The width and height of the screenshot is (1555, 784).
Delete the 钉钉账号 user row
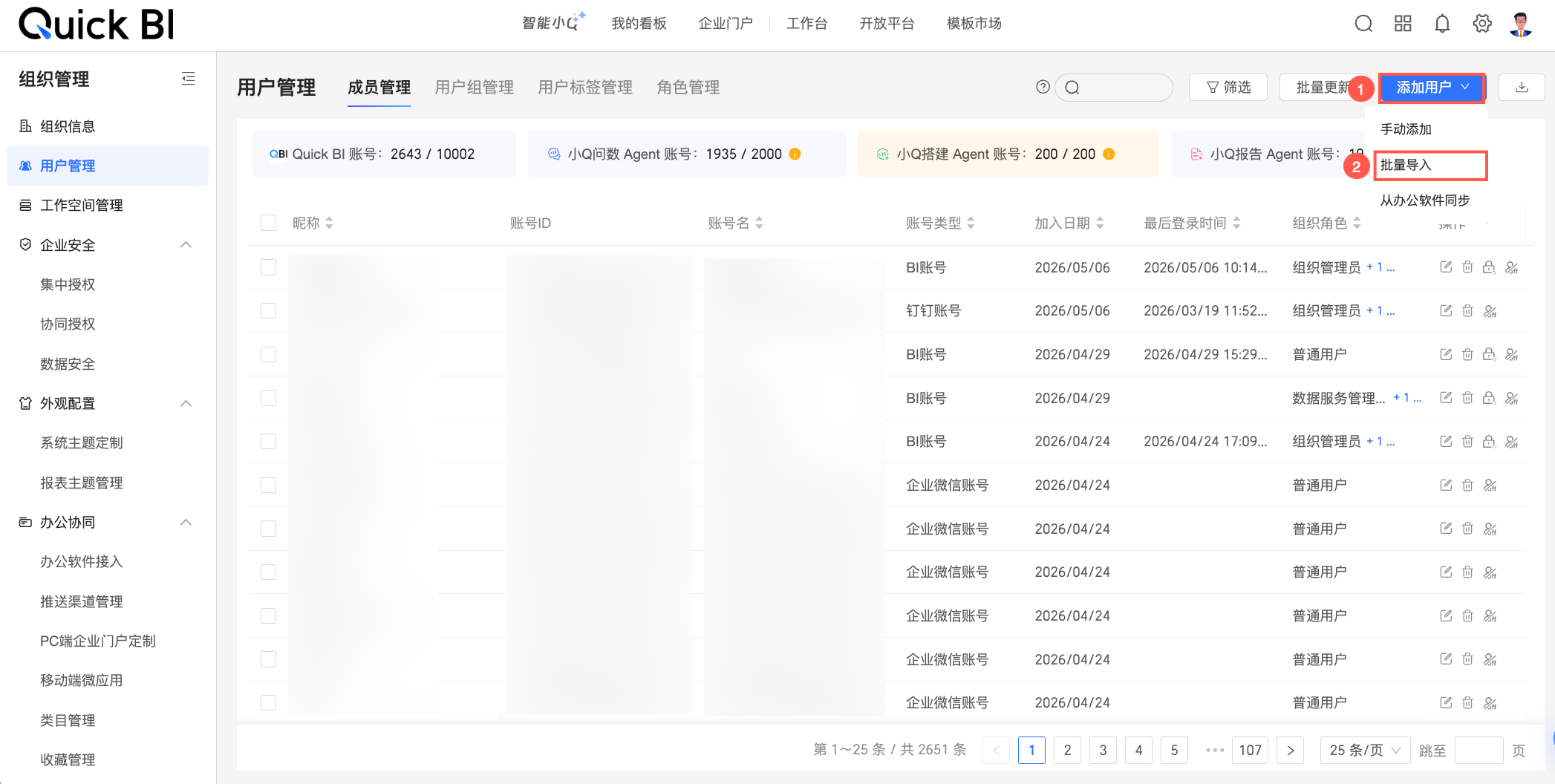(1467, 311)
